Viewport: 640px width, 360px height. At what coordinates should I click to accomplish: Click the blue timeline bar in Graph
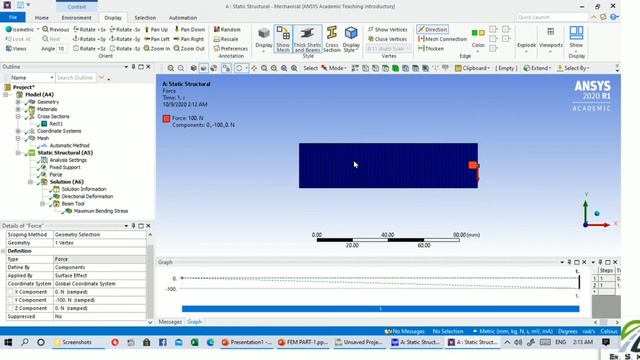pos(380,309)
